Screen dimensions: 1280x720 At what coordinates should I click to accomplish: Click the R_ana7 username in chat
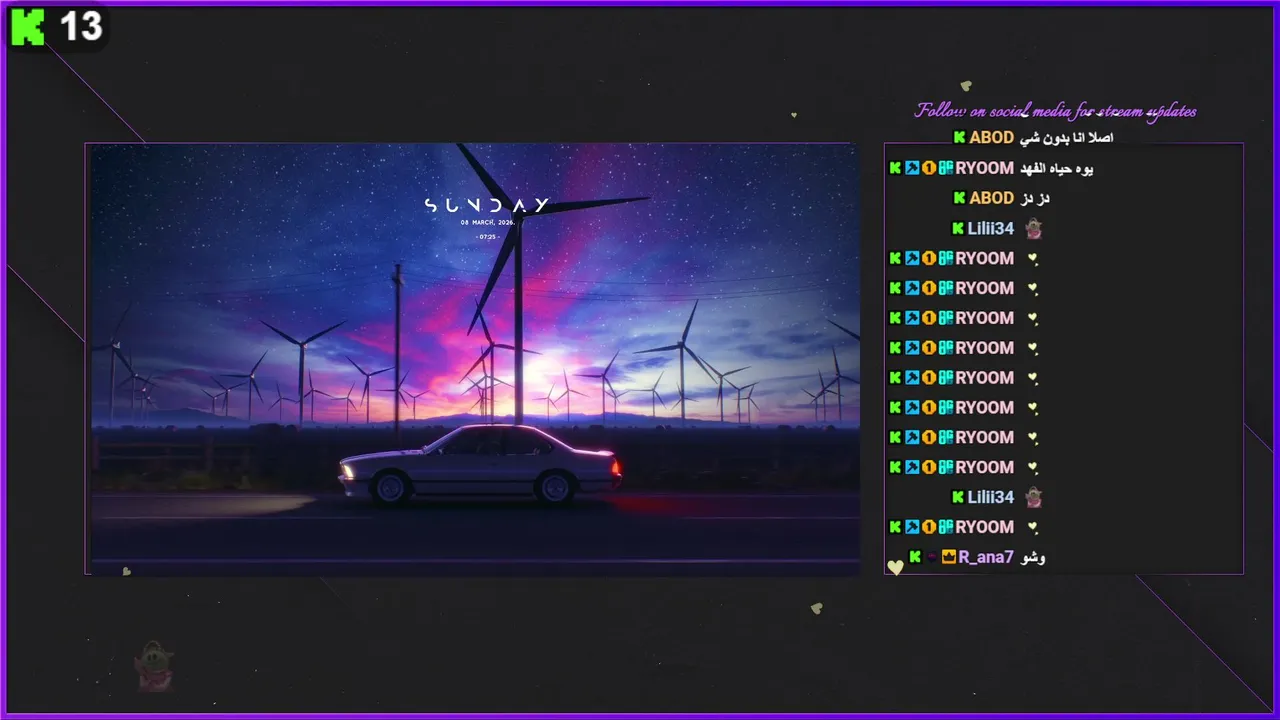(x=986, y=557)
